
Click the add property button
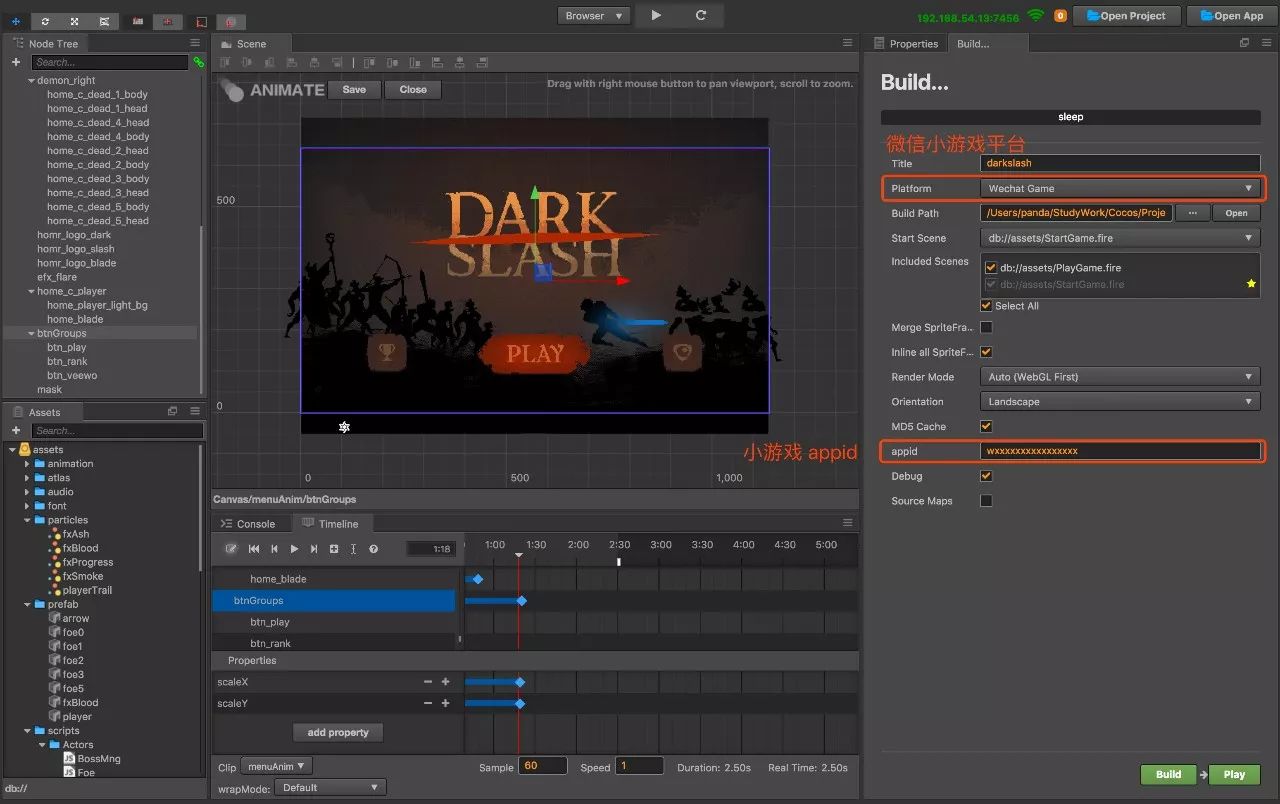click(x=338, y=732)
